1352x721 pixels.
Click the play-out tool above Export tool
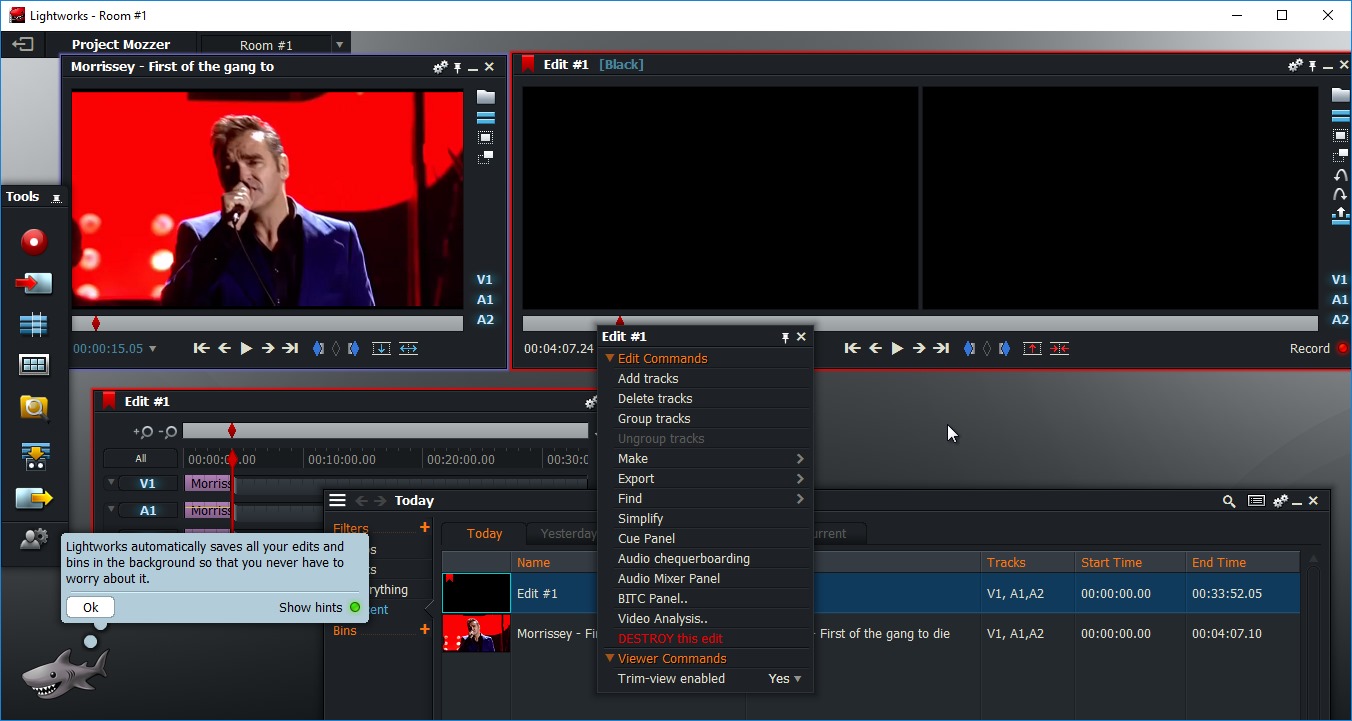tap(34, 457)
